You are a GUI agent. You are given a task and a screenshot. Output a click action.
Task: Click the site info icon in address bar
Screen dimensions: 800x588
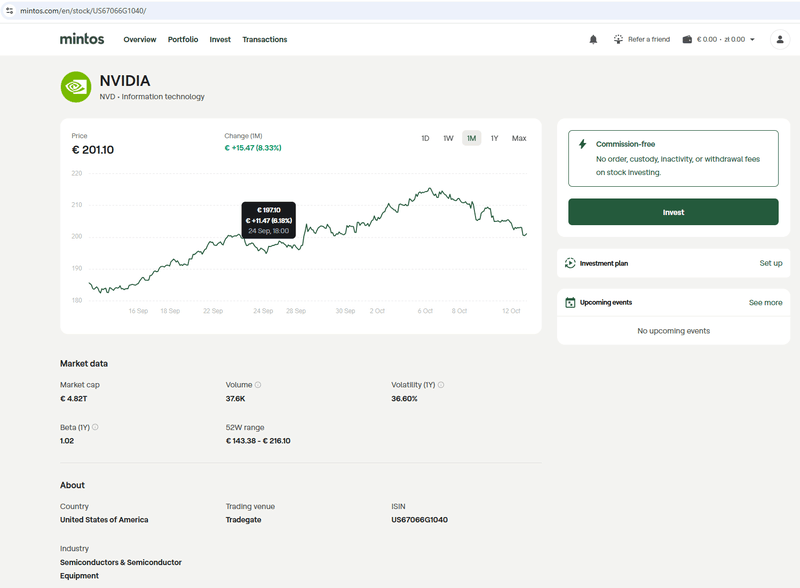pos(10,10)
